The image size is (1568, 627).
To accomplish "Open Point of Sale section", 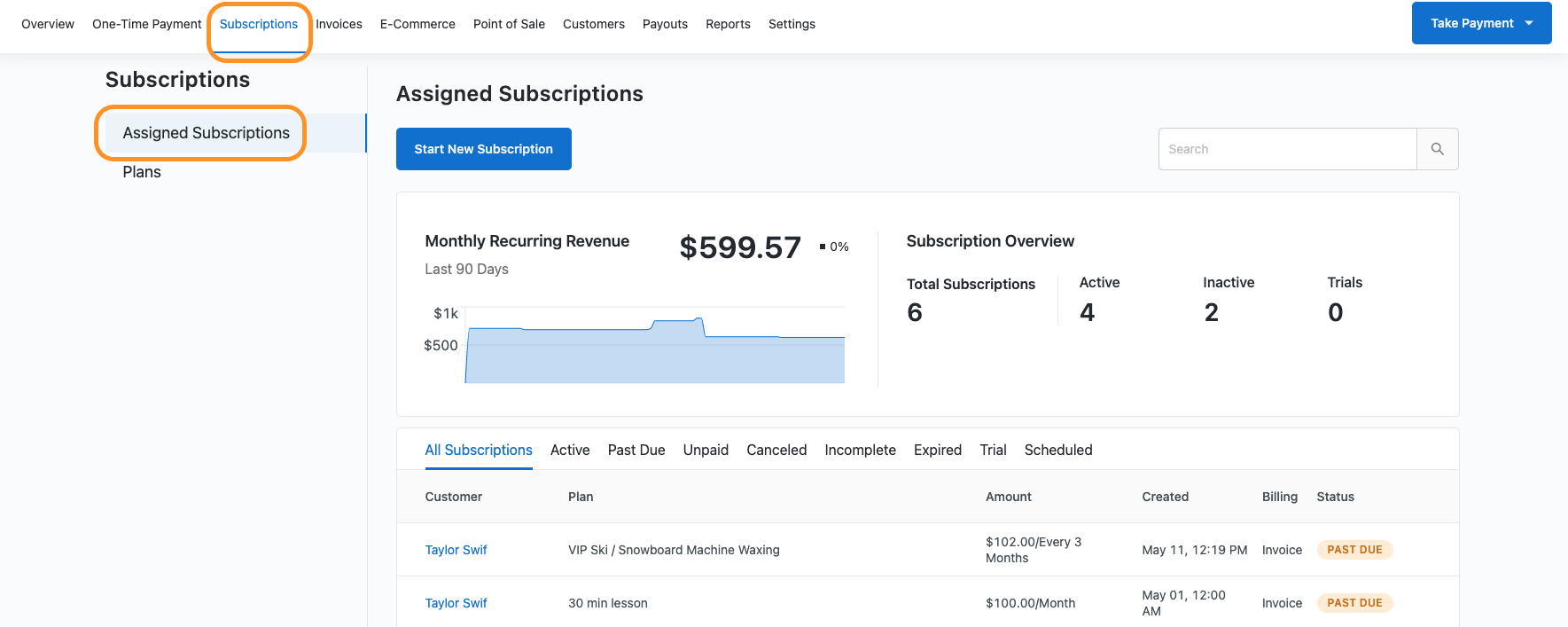I will (x=509, y=24).
